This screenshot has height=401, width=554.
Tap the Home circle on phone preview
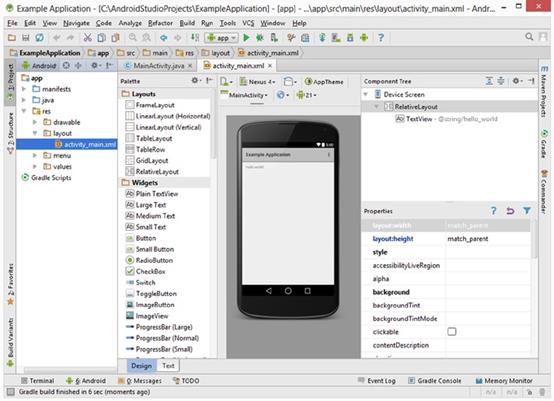point(288,291)
